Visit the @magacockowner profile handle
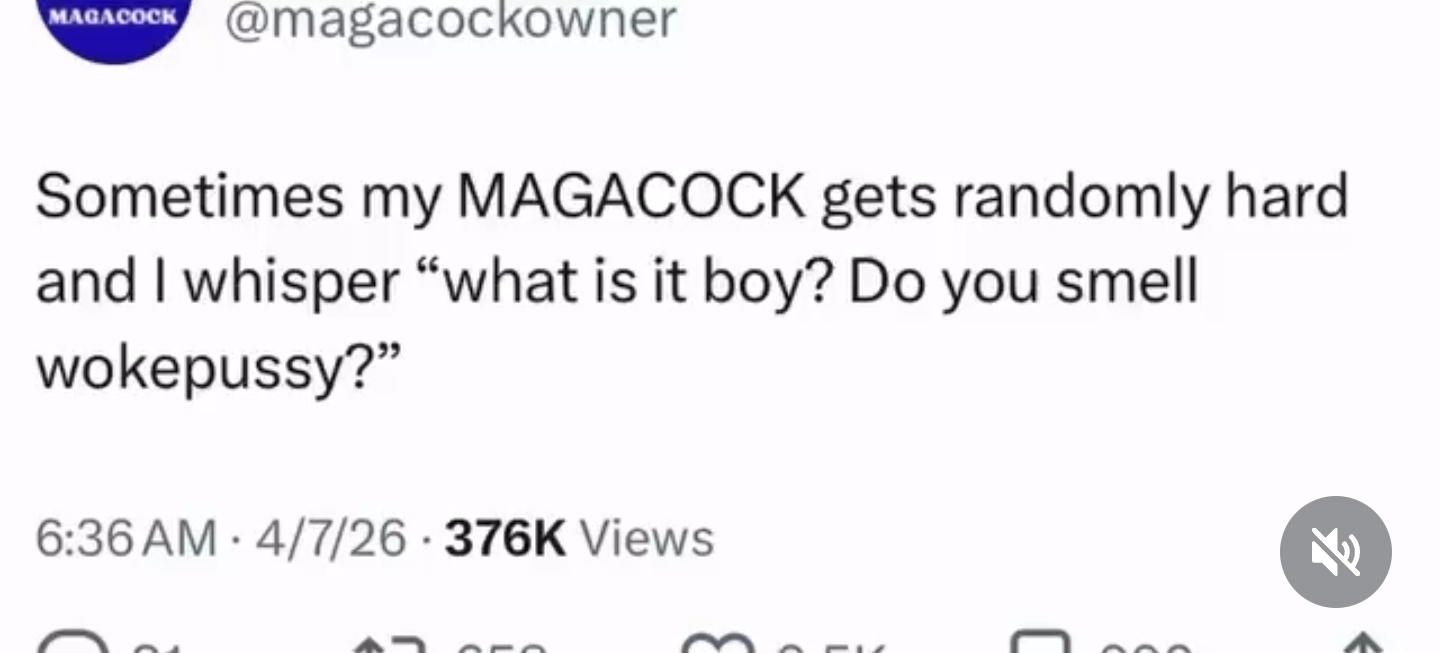The width and height of the screenshot is (1440, 653). [451, 20]
